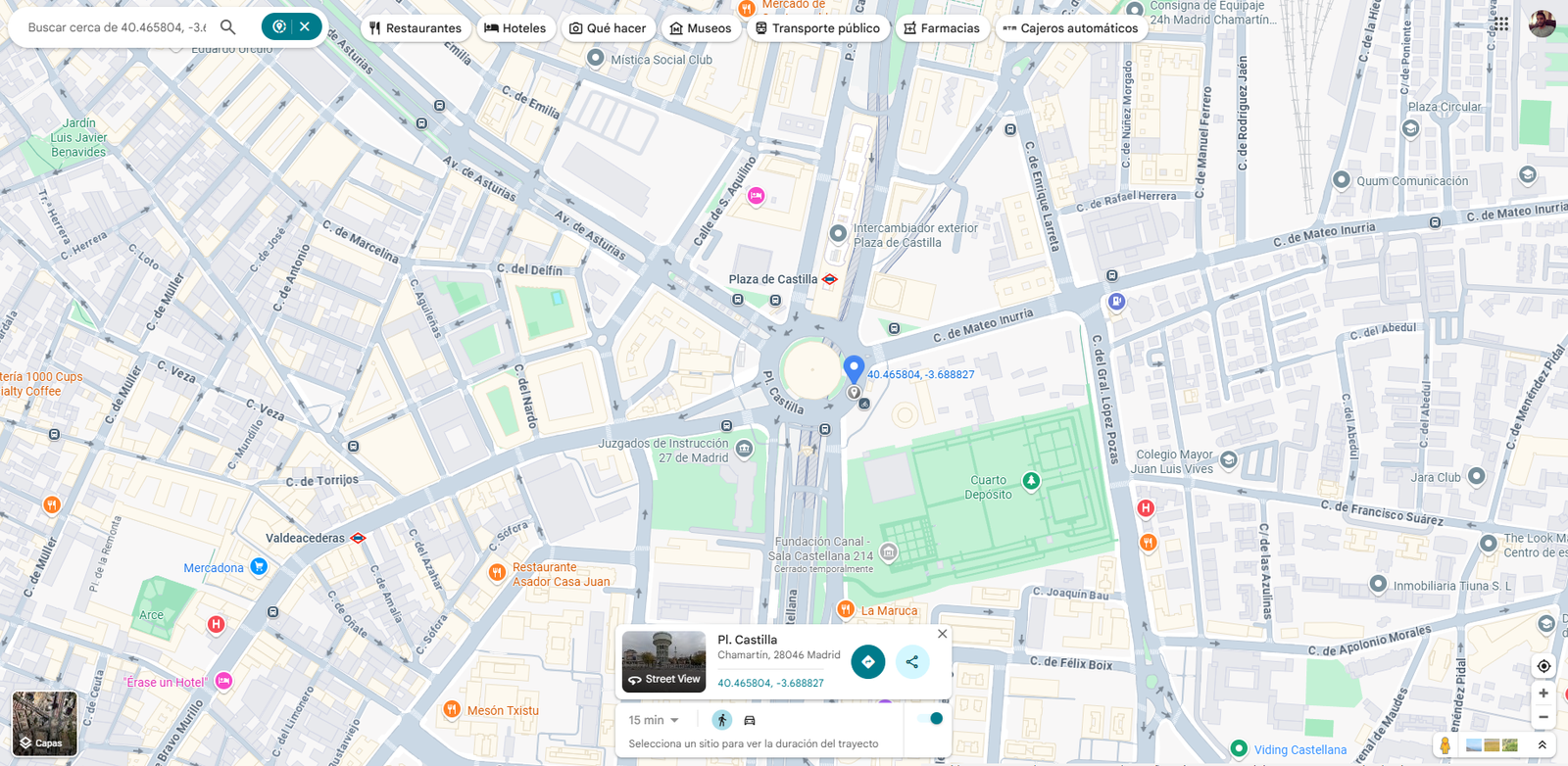Open the Capas layers selector
Image resolution: width=1568 pixels, height=766 pixels.
click(44, 723)
